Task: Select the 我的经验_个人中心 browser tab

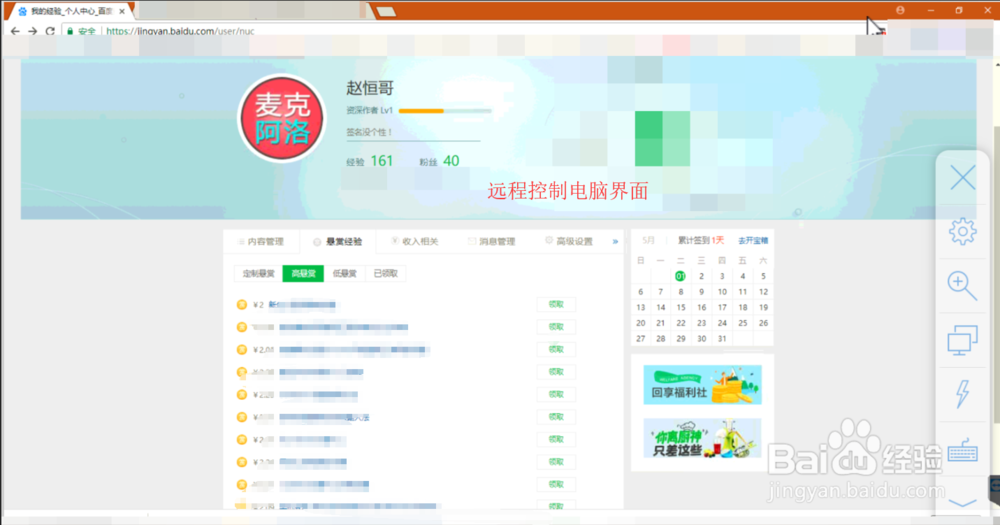Action: [x=69, y=11]
